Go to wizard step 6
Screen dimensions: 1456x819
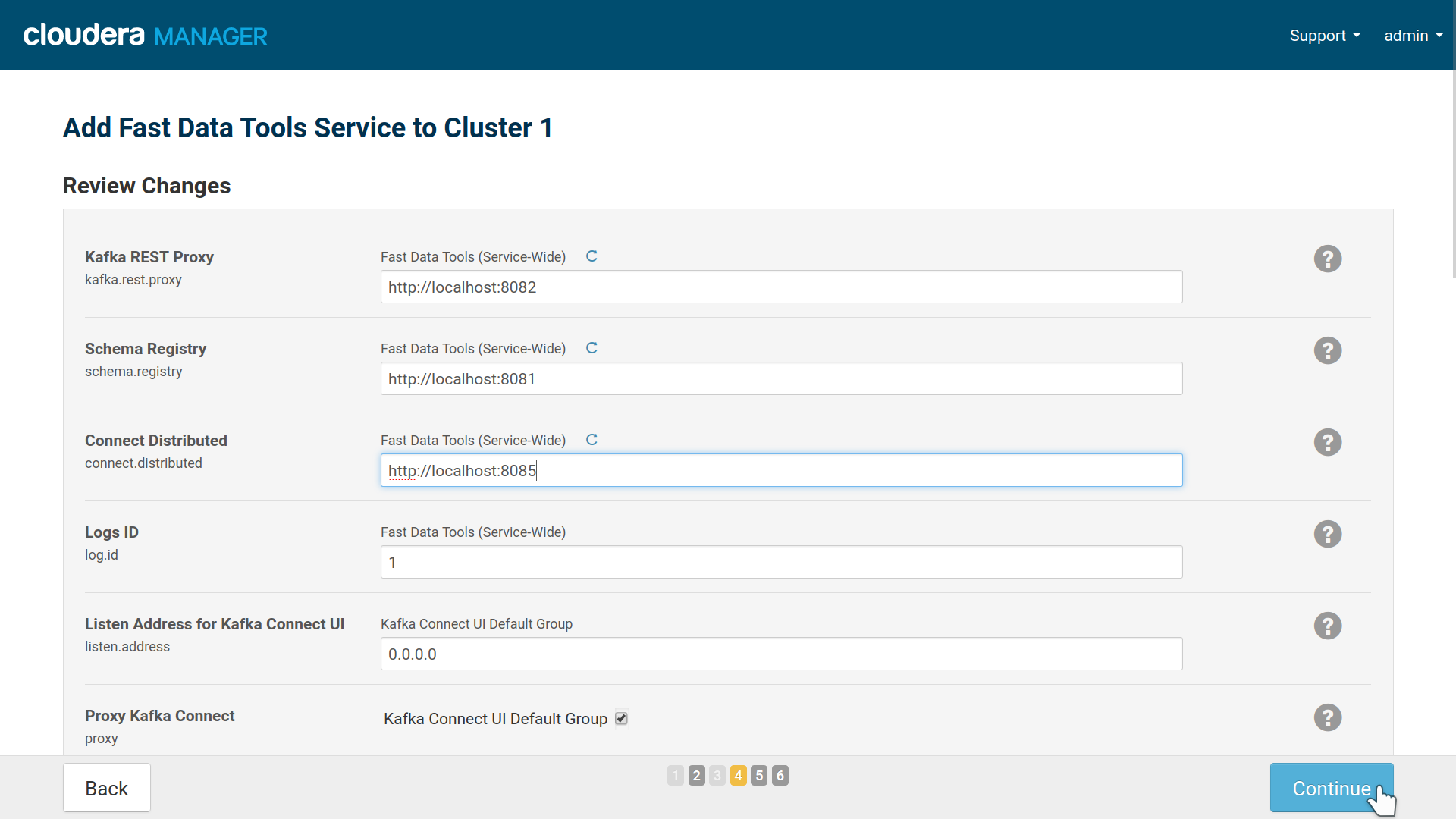tap(780, 775)
